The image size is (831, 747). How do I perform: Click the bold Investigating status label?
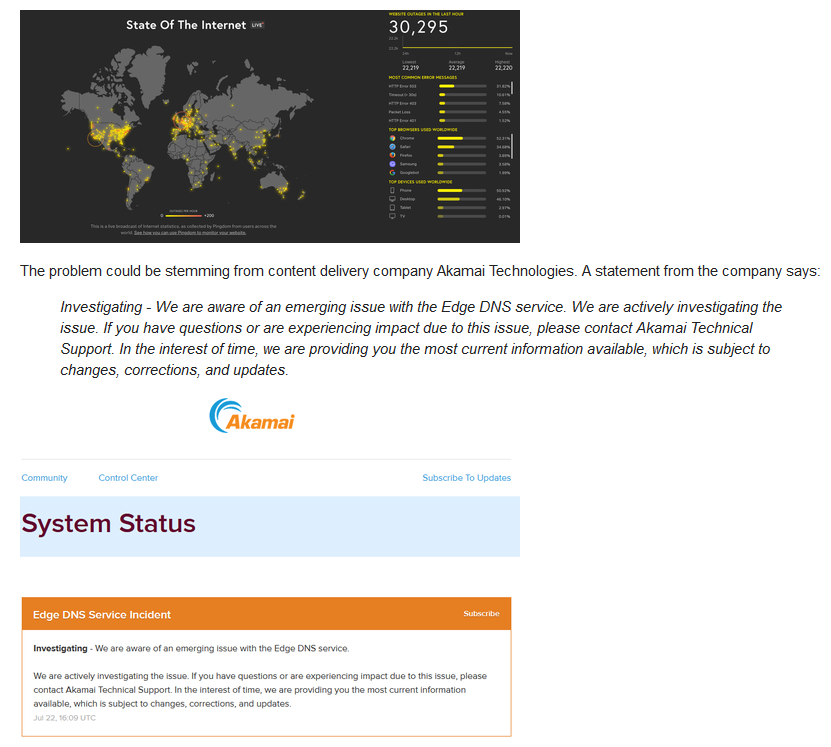point(60,648)
